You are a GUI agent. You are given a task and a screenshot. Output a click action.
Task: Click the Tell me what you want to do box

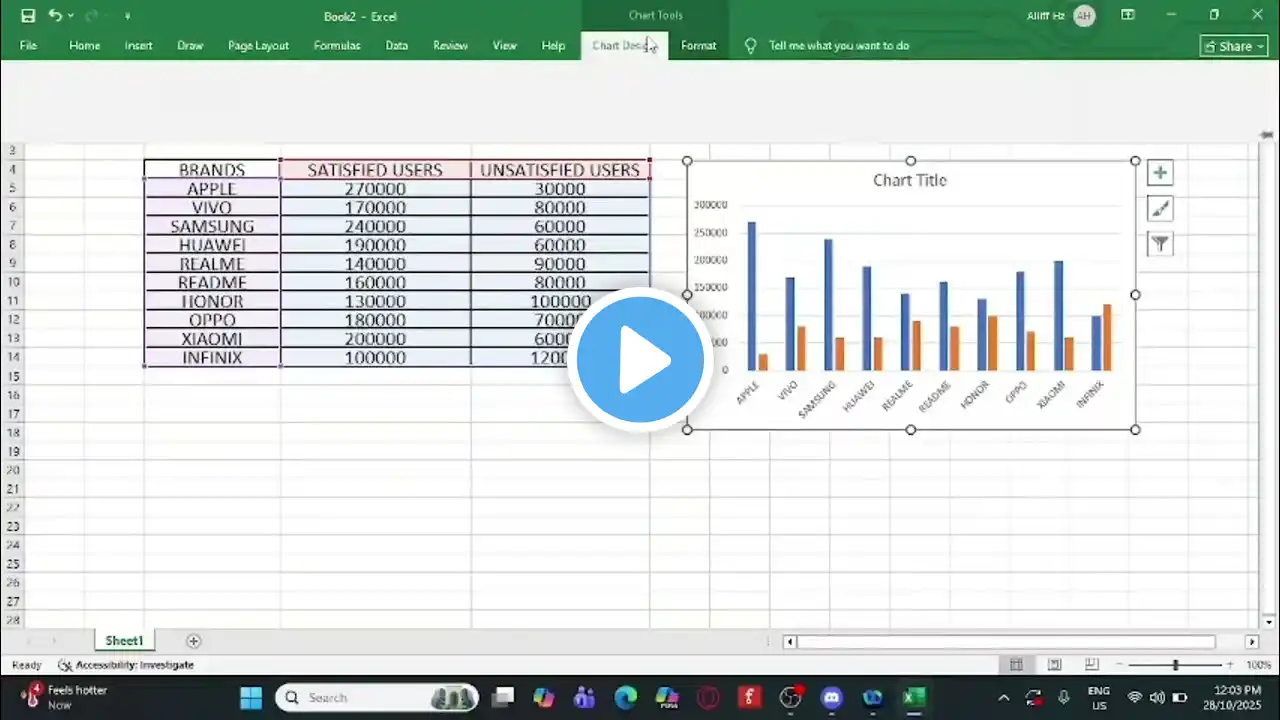[838, 46]
